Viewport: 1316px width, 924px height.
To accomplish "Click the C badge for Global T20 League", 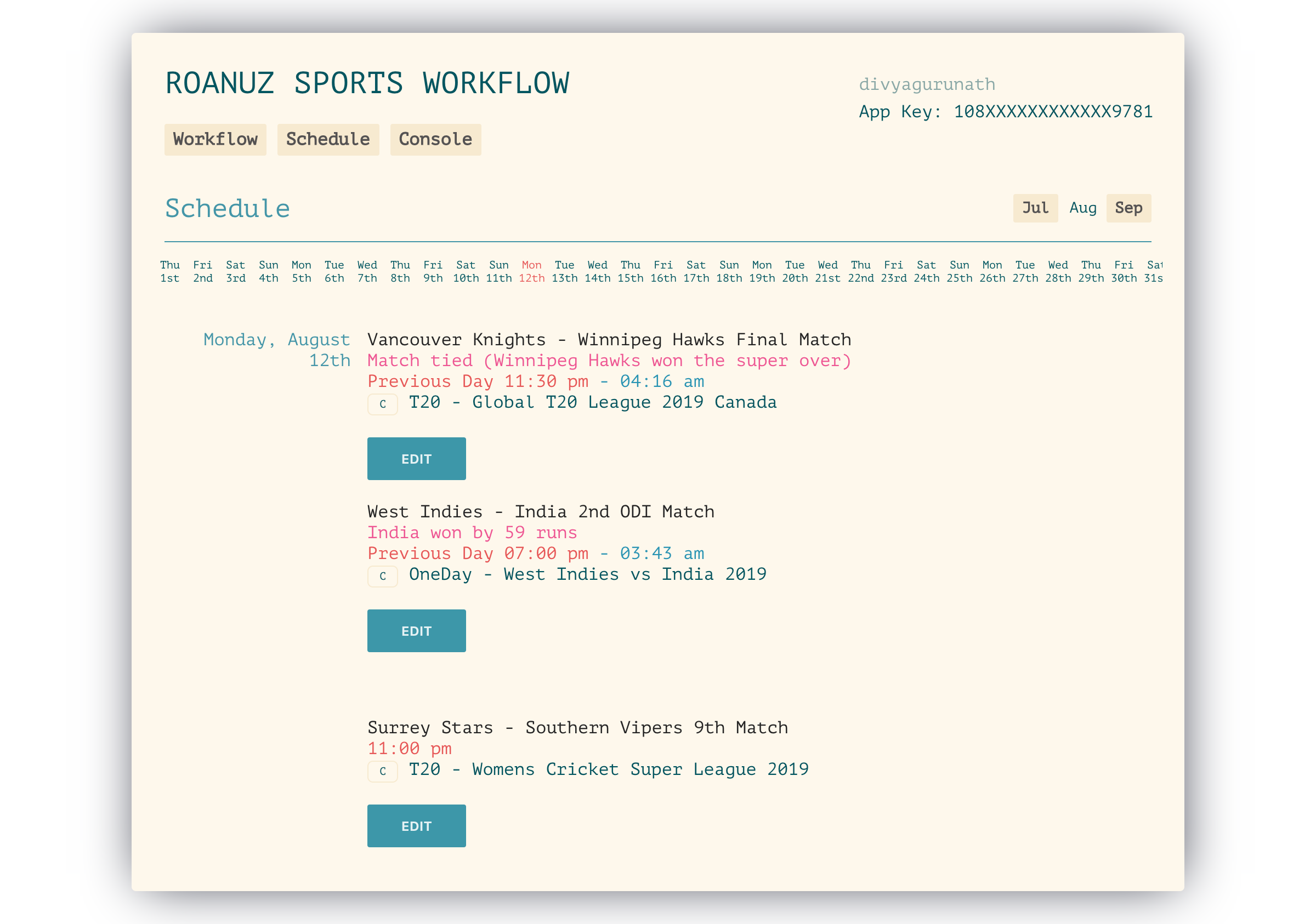I will click(382, 404).
